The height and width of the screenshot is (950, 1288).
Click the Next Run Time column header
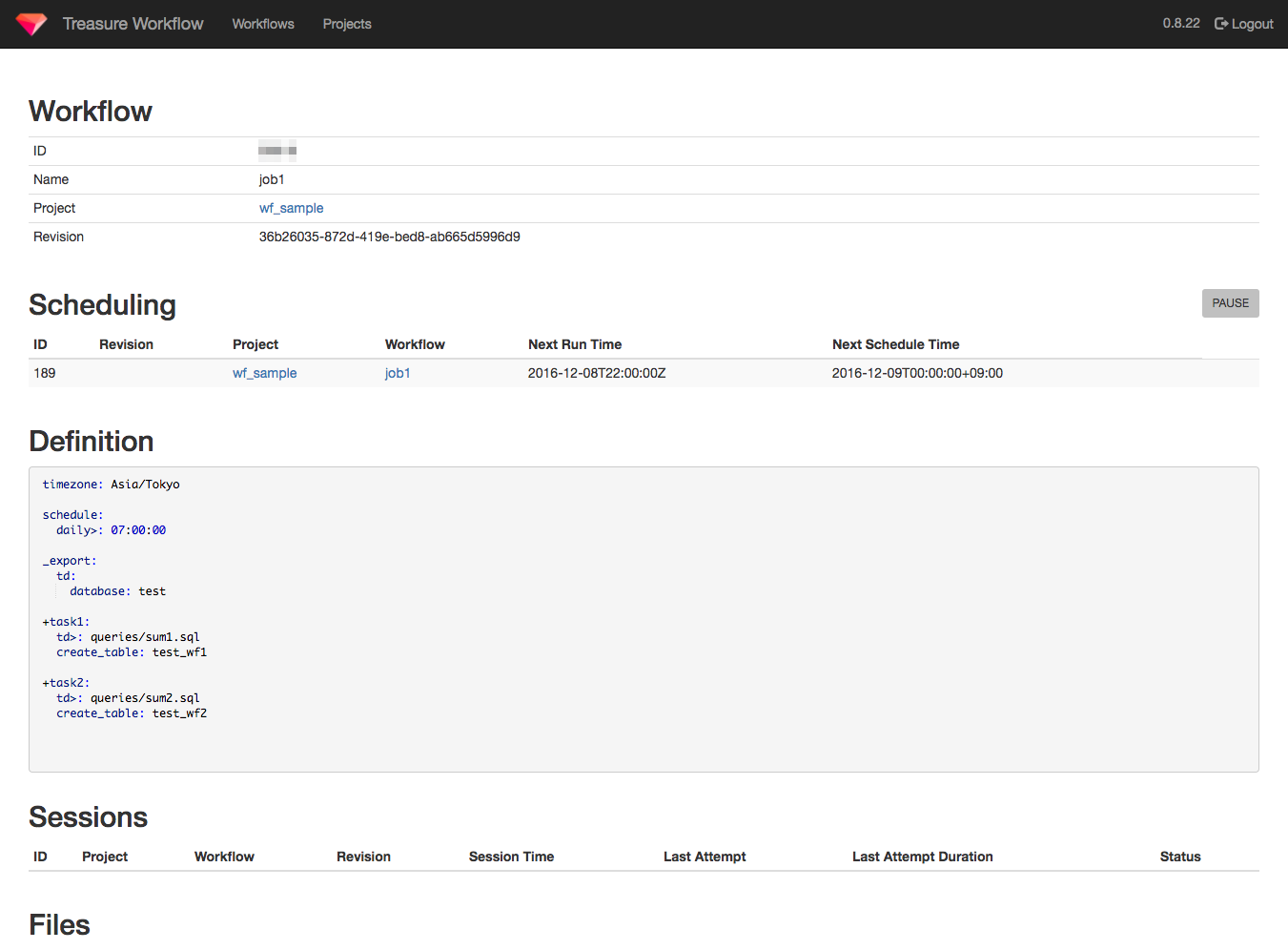pos(575,344)
